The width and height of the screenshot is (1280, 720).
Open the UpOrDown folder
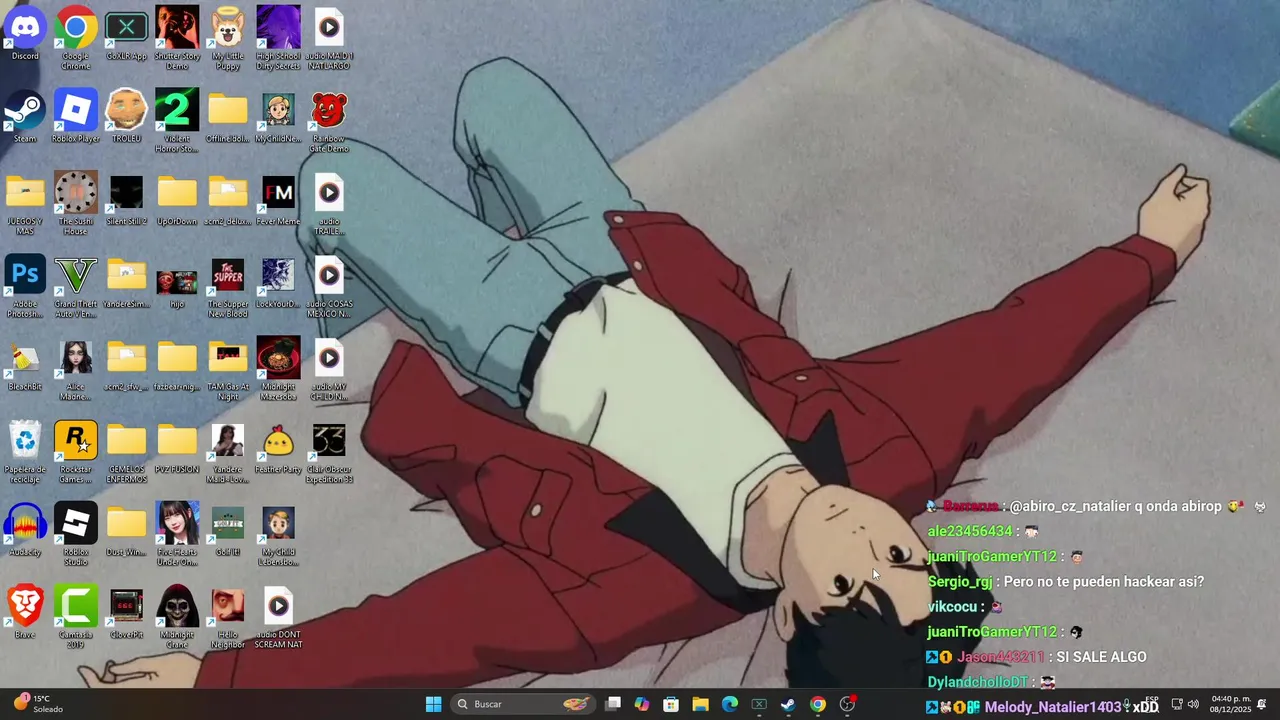177,200
